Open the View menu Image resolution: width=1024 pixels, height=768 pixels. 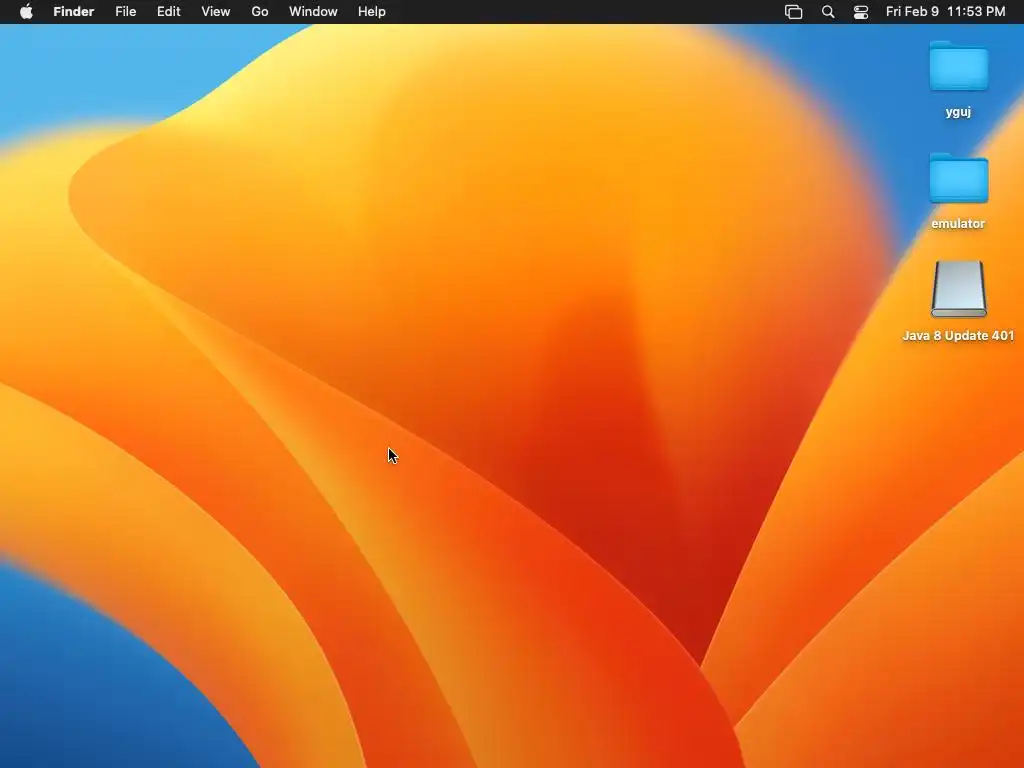click(216, 12)
